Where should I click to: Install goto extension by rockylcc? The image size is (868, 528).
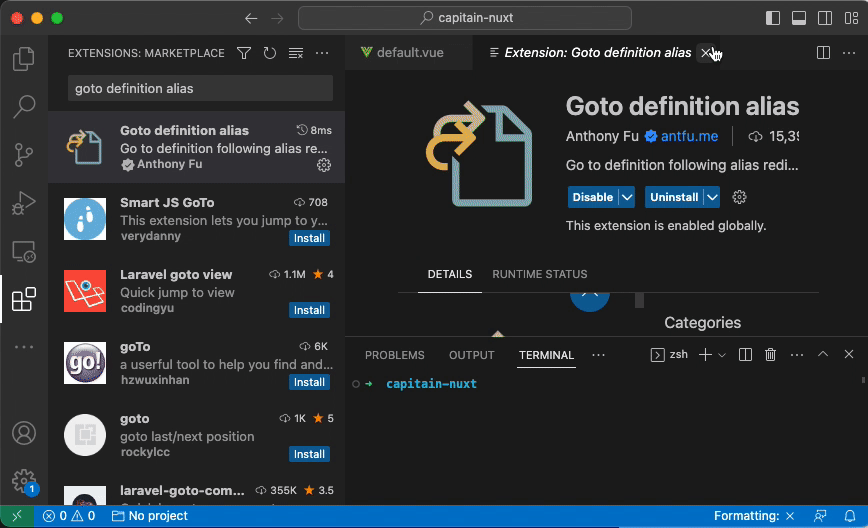point(309,454)
